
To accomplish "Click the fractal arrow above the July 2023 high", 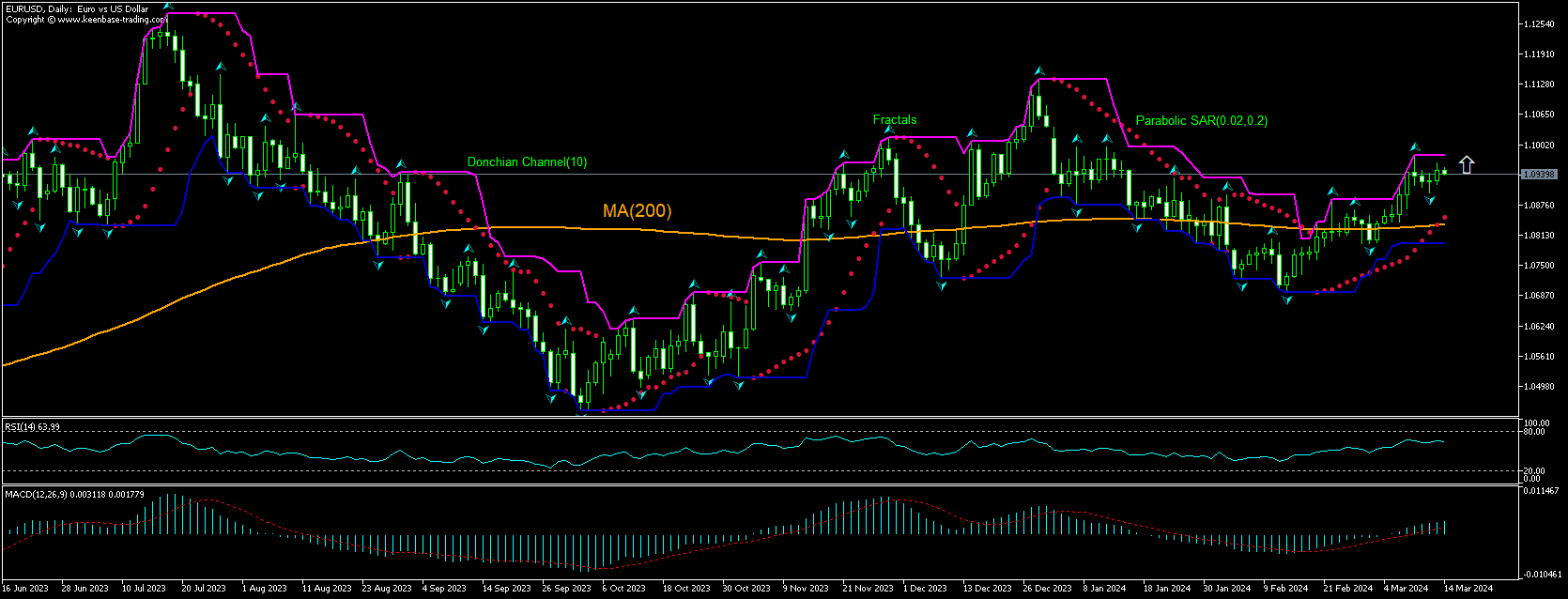I will click(167, 6).
